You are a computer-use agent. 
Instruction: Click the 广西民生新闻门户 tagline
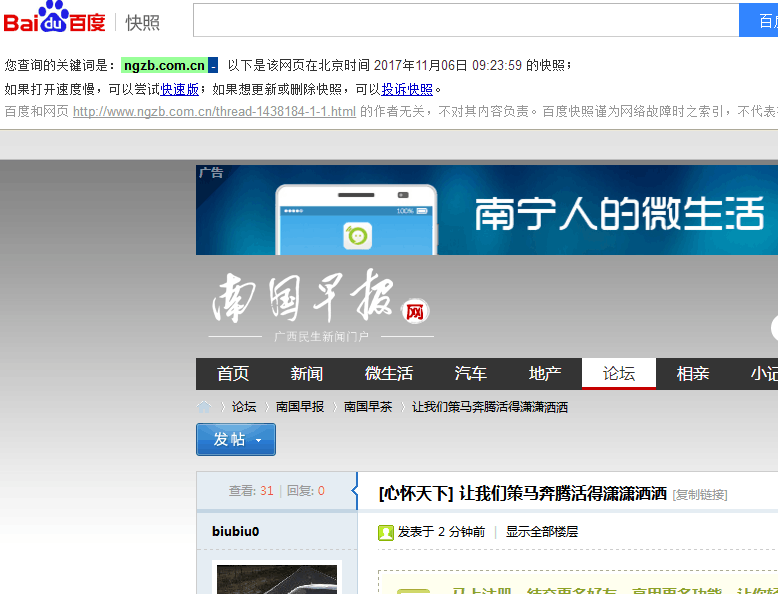click(321, 337)
